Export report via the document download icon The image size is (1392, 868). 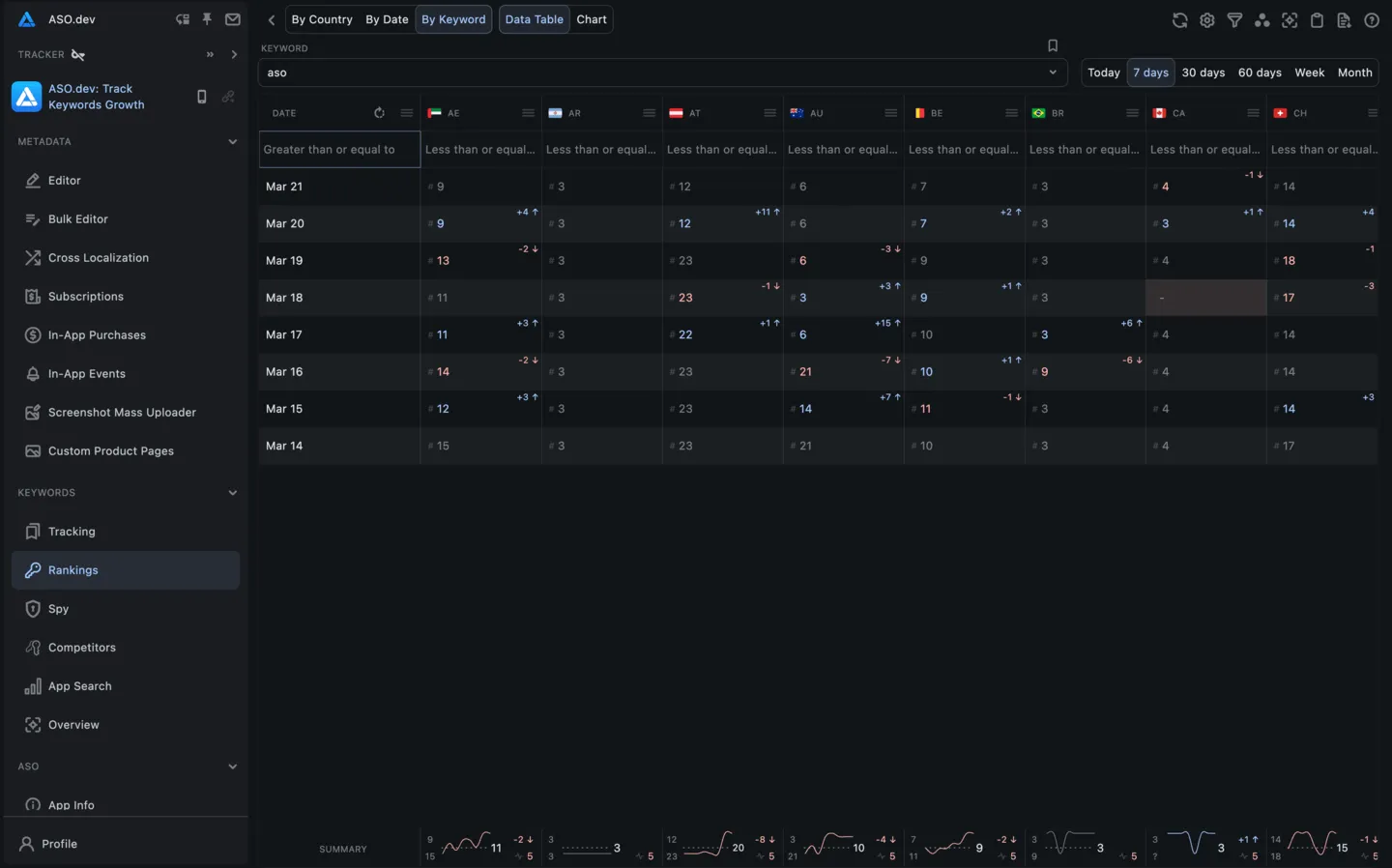(x=1344, y=19)
